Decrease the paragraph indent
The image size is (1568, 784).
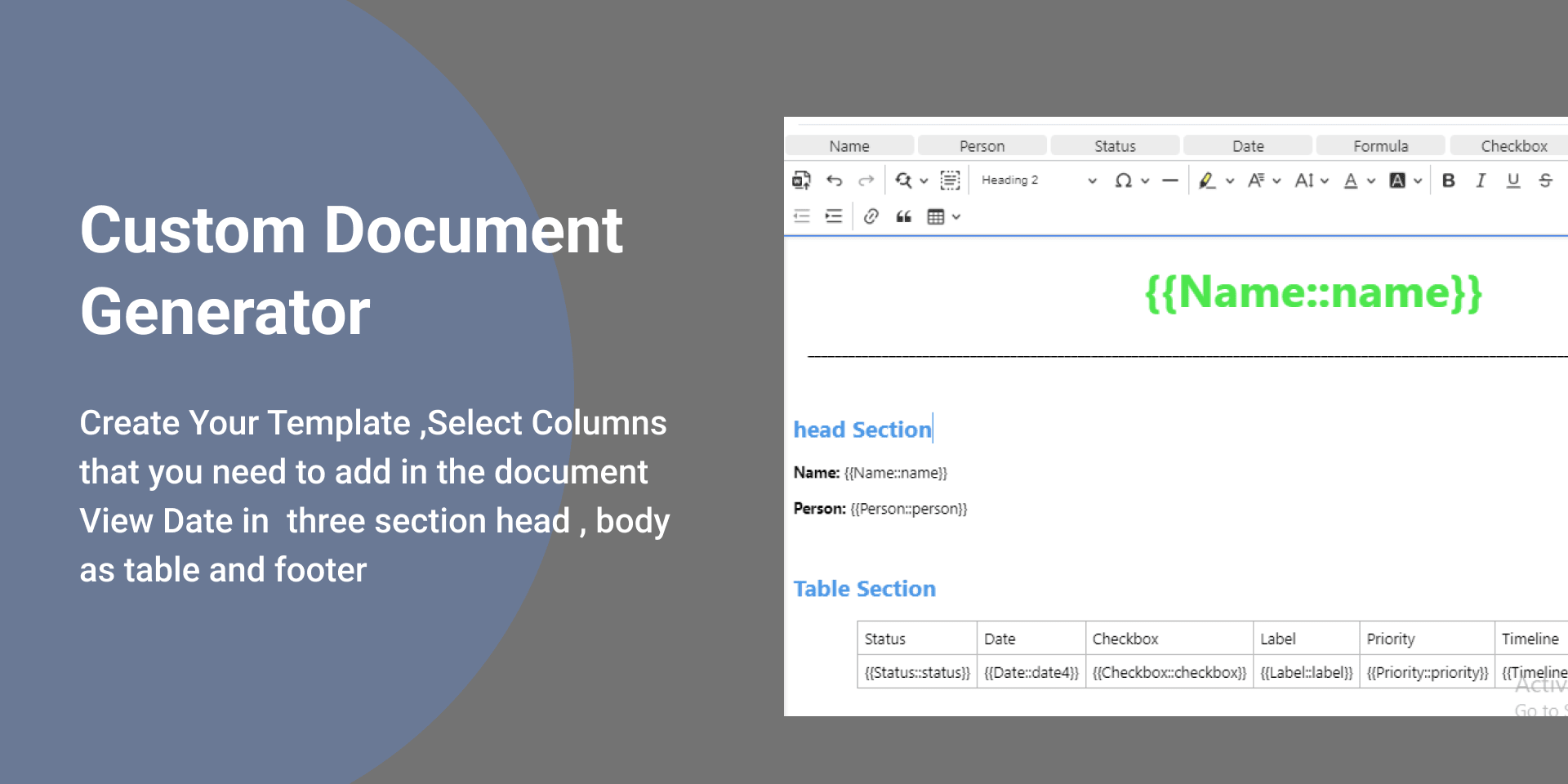[x=802, y=216]
